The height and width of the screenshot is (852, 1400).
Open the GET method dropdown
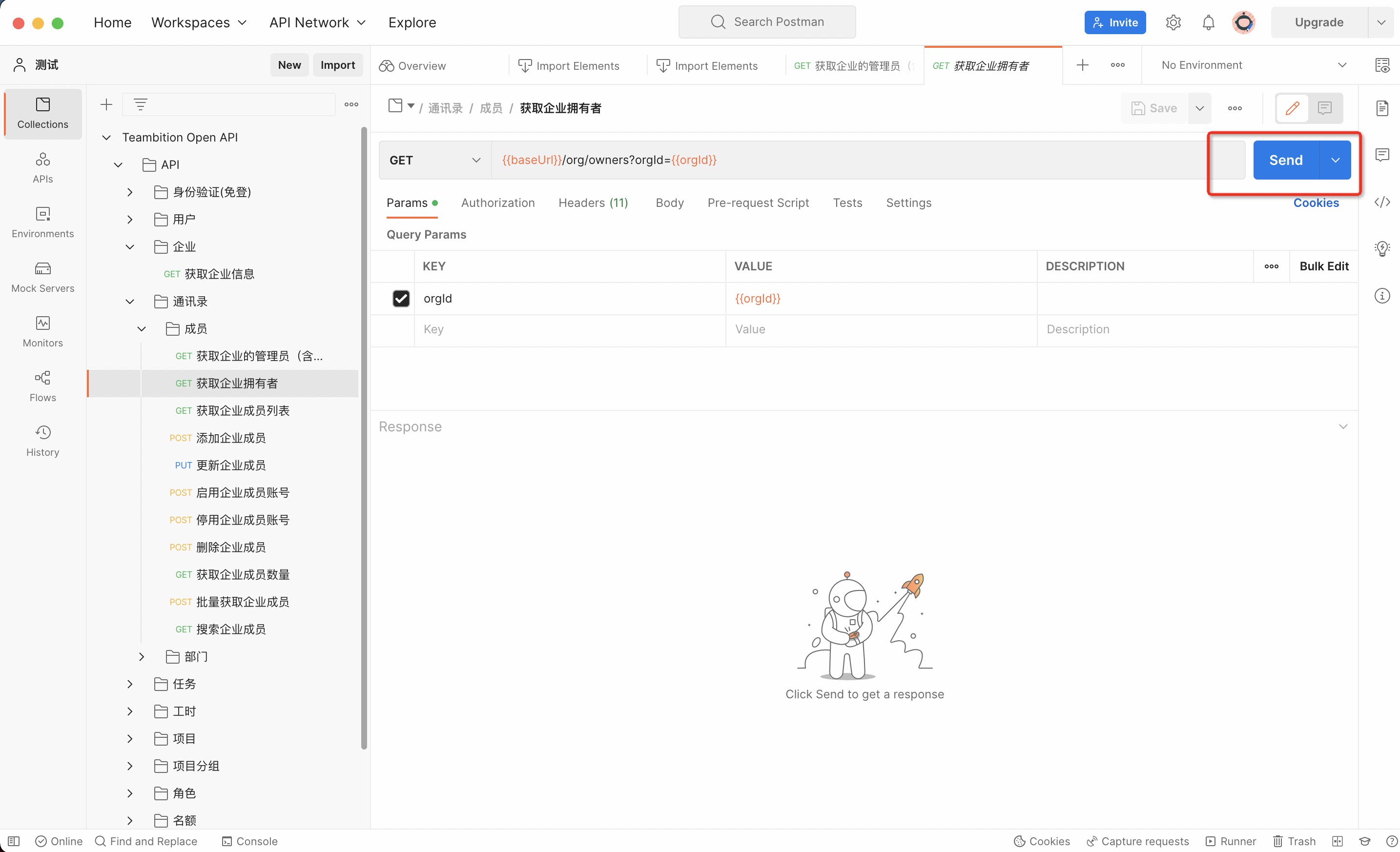pyautogui.click(x=434, y=160)
